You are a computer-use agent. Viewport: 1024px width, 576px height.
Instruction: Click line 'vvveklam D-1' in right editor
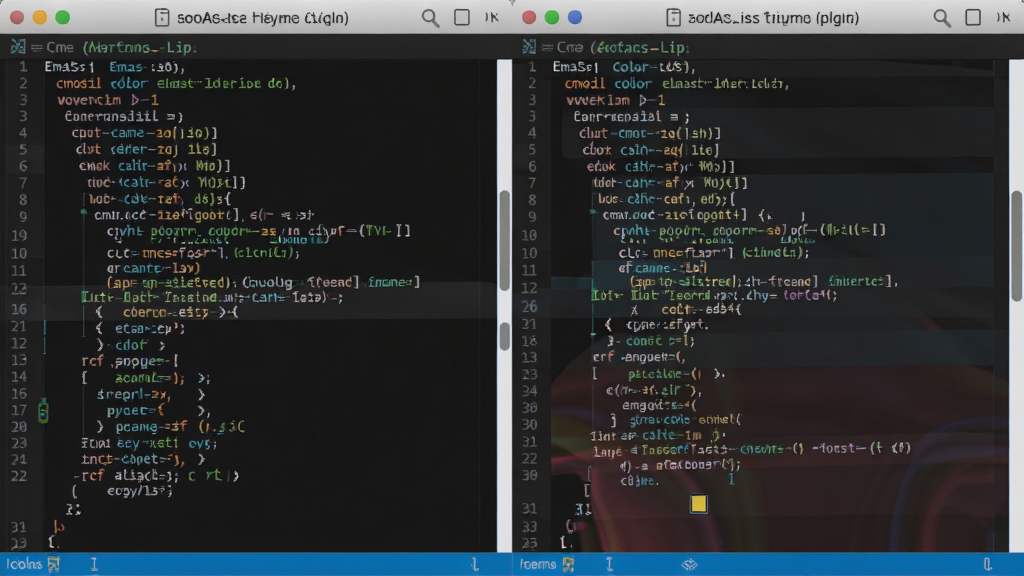615,100
